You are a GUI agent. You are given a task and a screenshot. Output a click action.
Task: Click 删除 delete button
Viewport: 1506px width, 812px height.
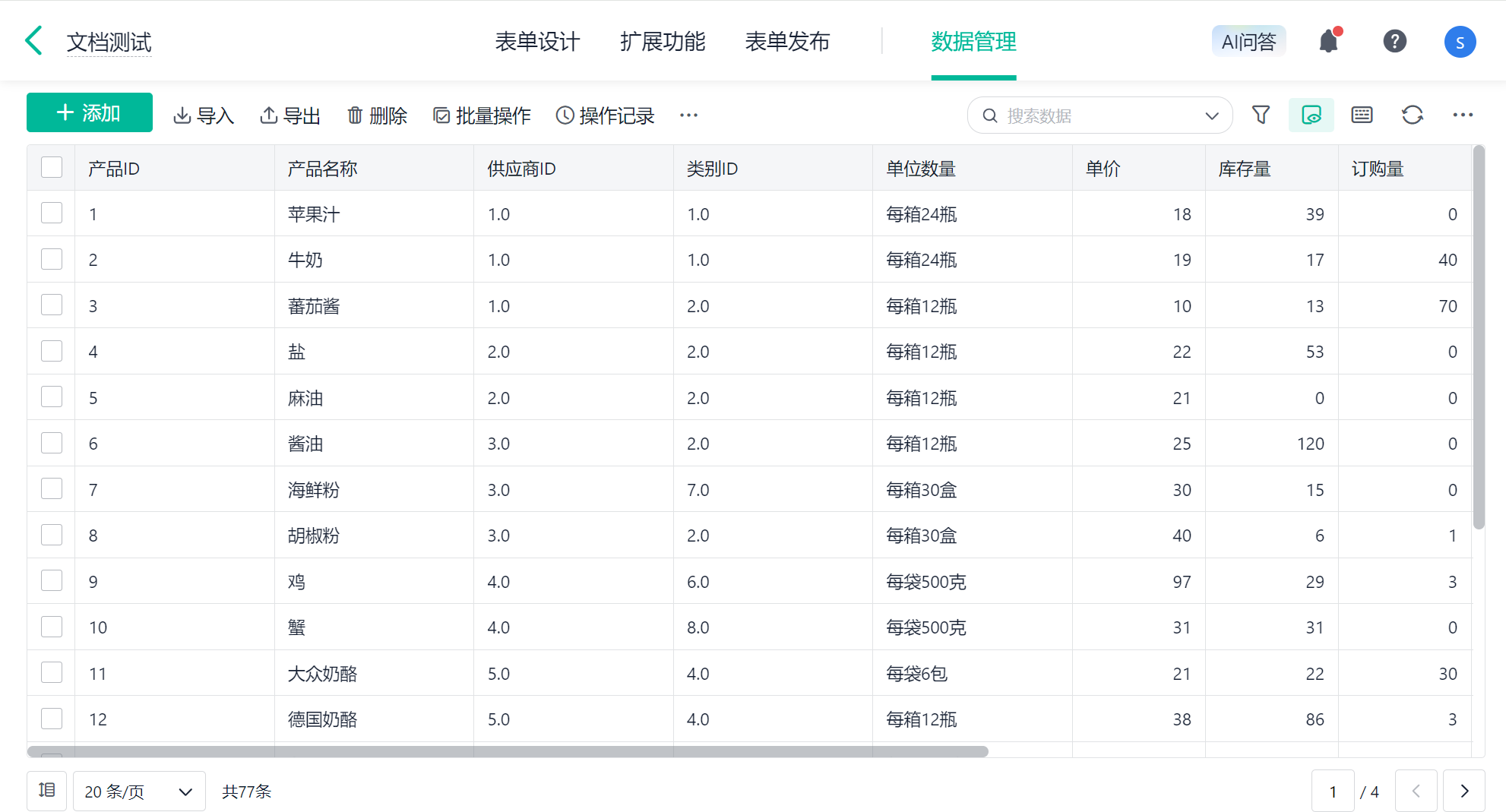click(377, 115)
